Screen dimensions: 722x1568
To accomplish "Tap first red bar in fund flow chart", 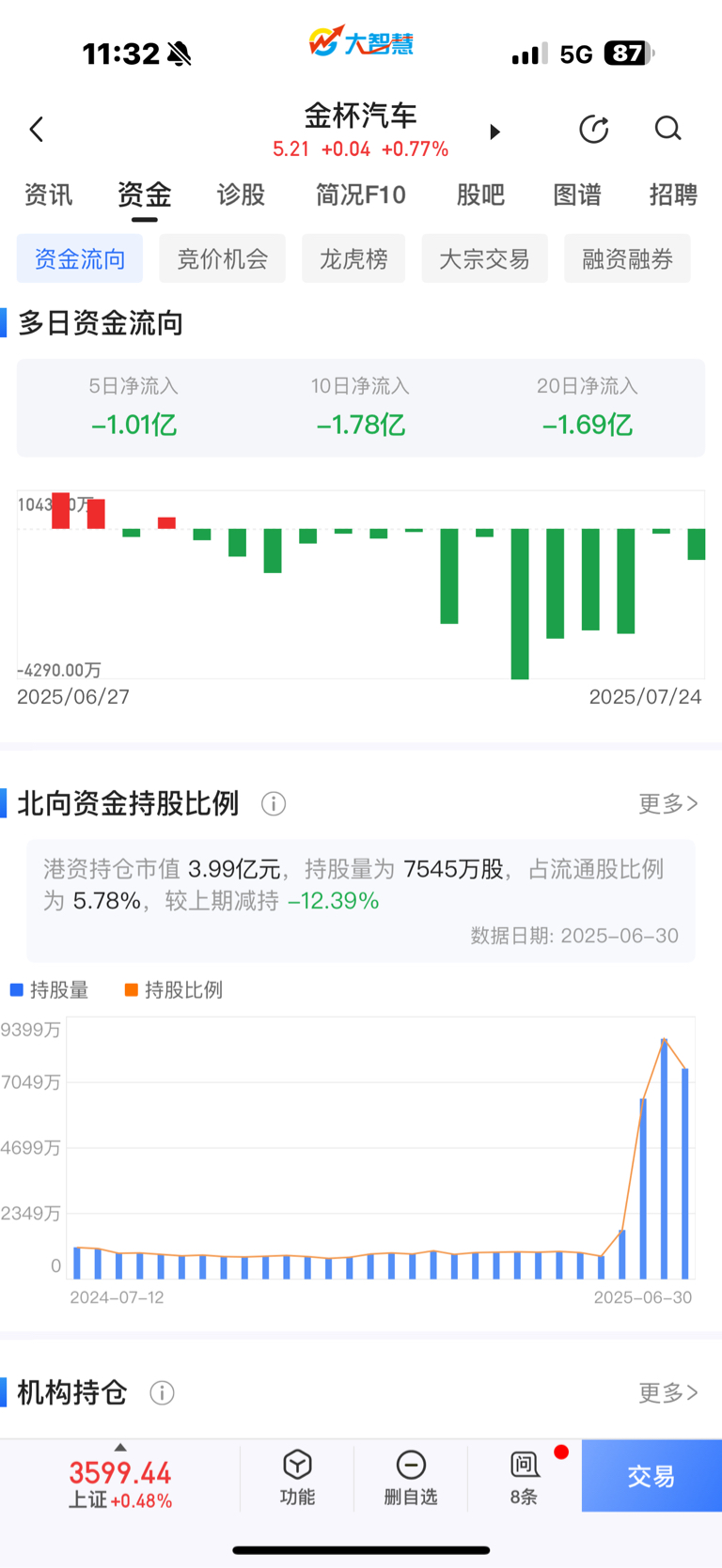I will coord(61,510).
